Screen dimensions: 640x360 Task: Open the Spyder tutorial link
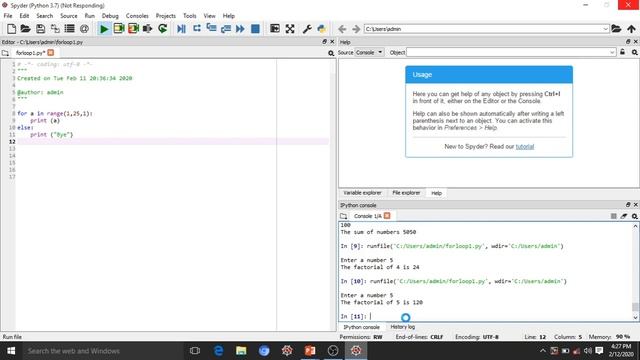(x=524, y=147)
